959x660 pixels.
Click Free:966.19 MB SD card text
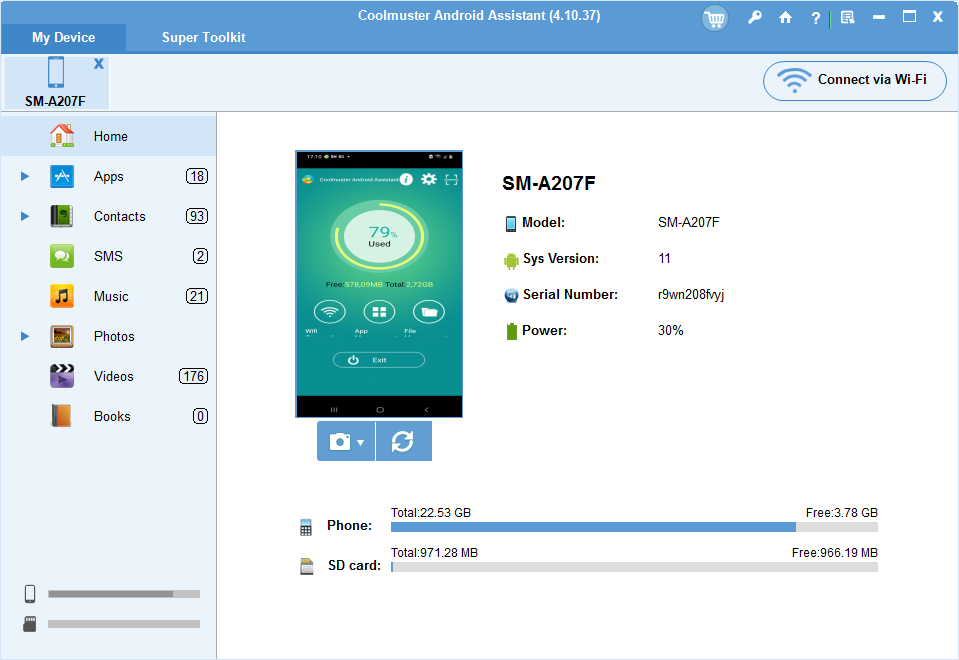pos(835,553)
